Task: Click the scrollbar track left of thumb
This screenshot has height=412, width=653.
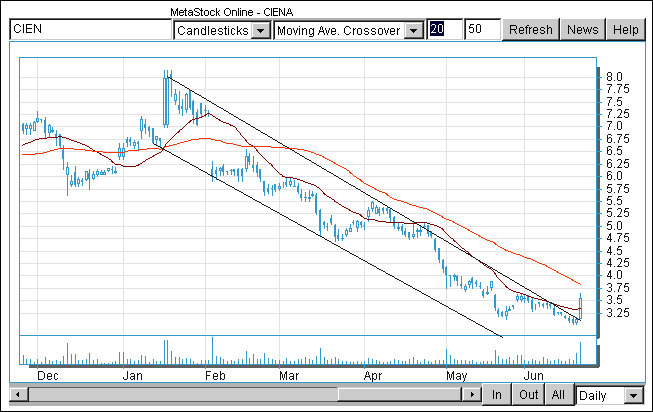Action: 182,394
